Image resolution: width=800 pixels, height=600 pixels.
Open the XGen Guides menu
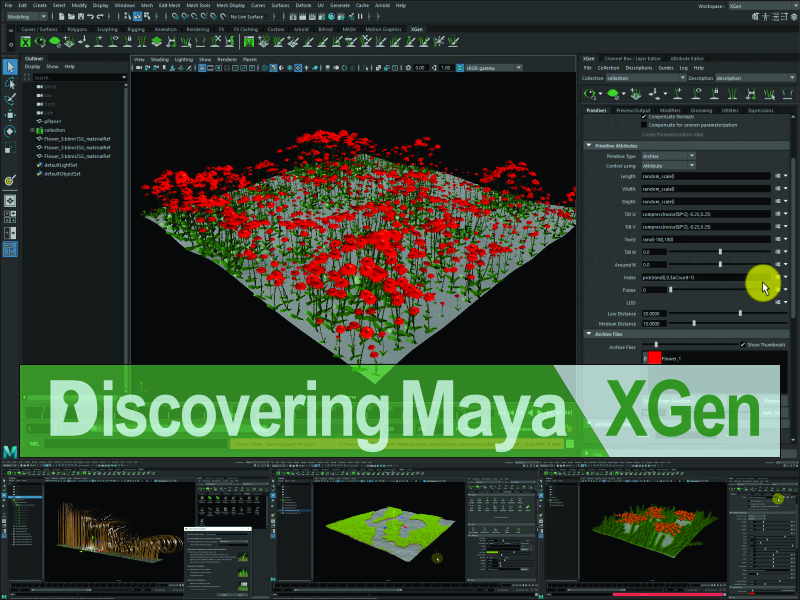[666, 68]
